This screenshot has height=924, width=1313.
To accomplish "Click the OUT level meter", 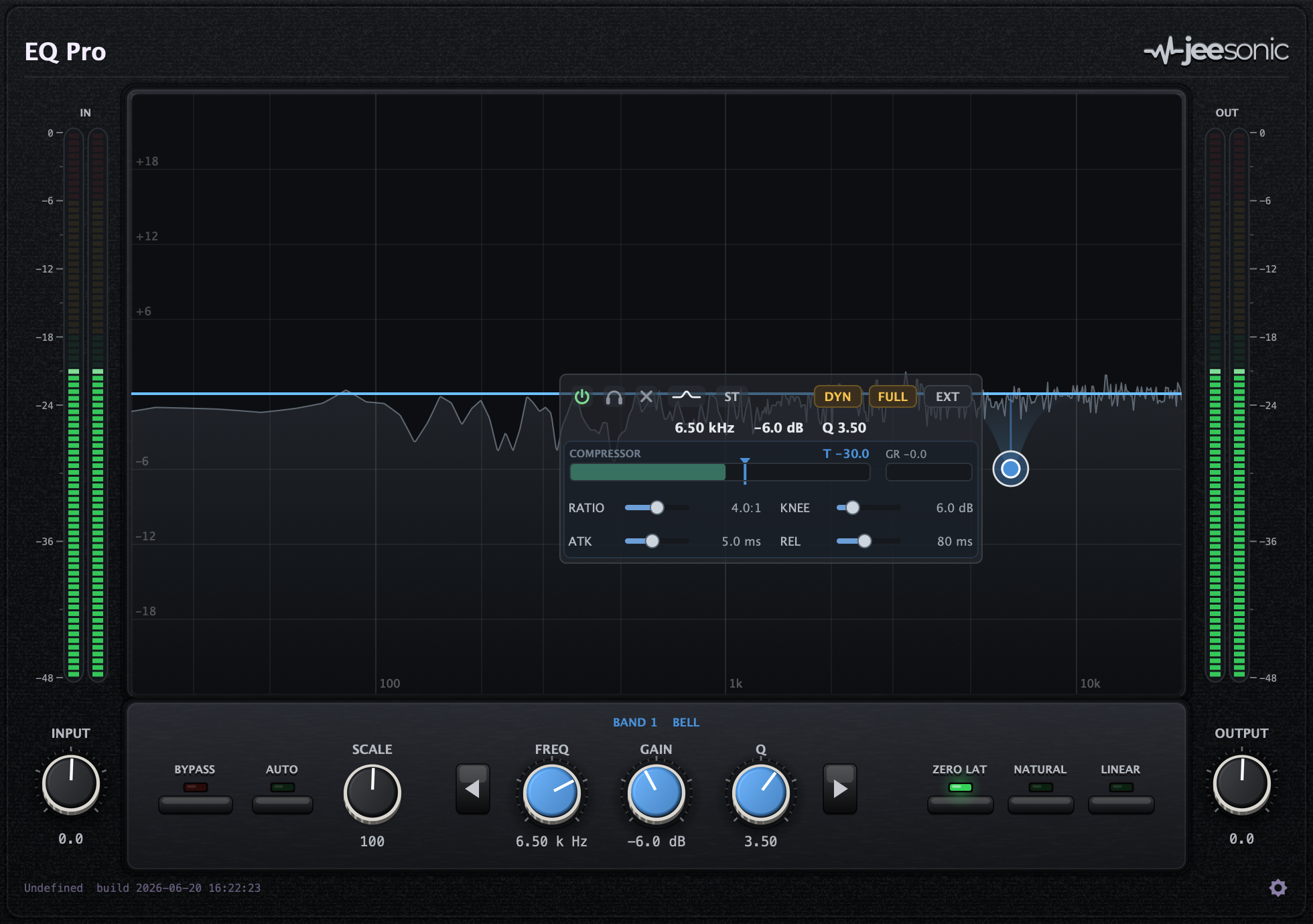I will click(x=1227, y=405).
